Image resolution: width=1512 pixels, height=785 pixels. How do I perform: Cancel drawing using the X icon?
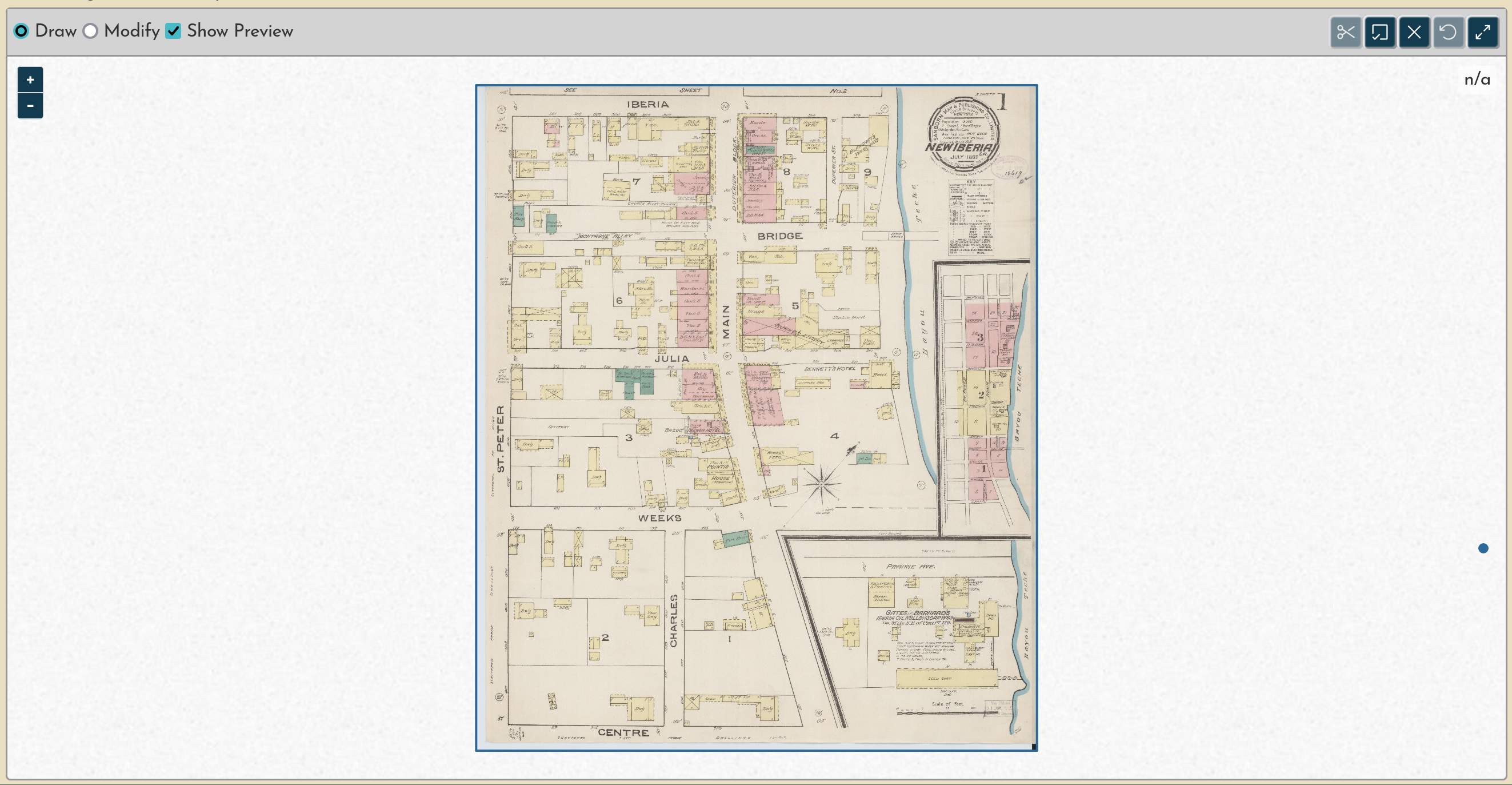tap(1414, 32)
